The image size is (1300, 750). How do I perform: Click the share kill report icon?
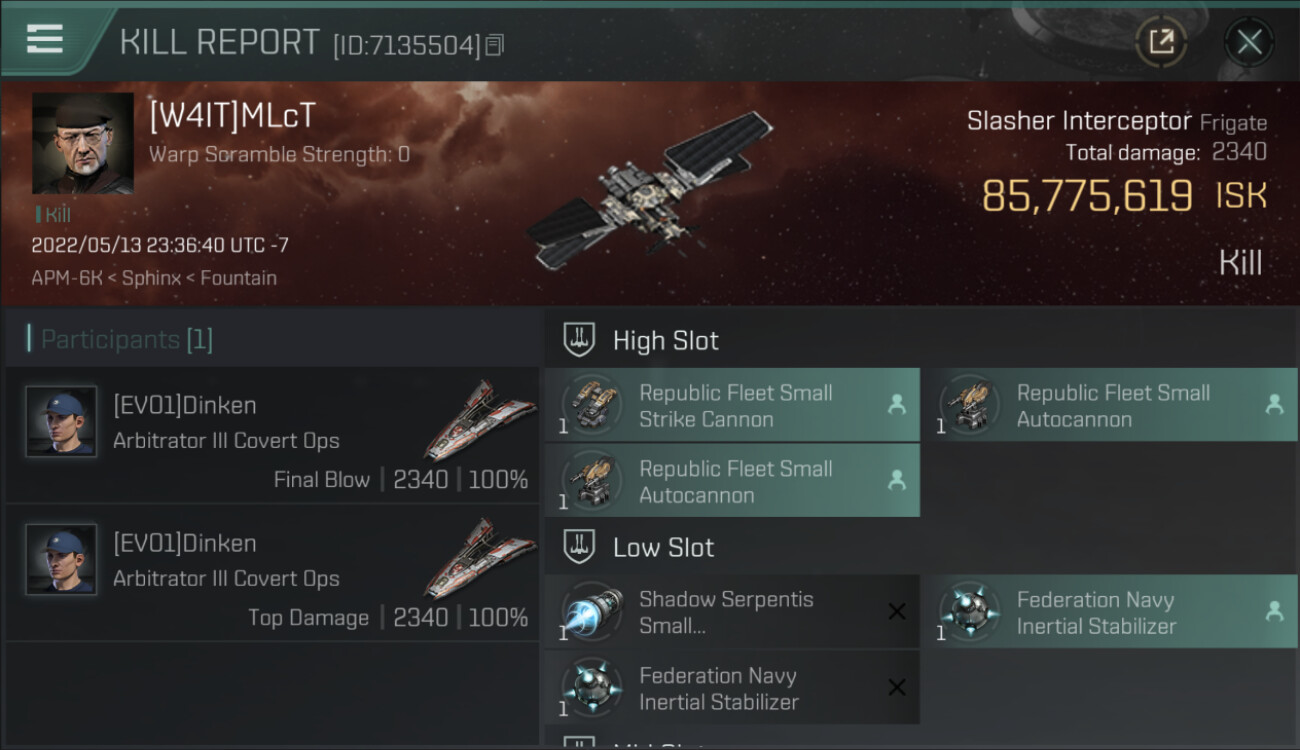click(1161, 42)
